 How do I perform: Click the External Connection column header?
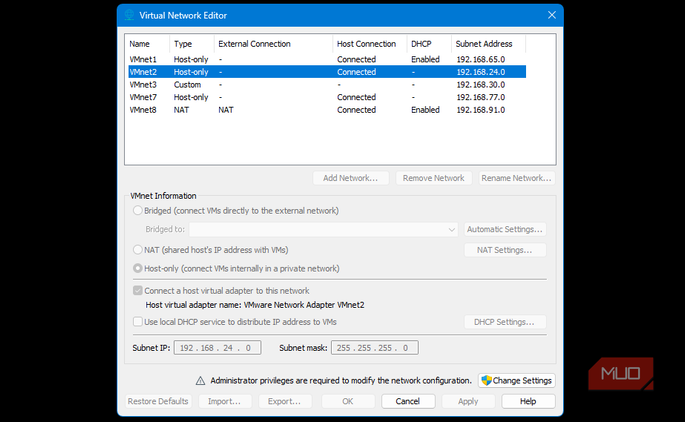[273, 44]
